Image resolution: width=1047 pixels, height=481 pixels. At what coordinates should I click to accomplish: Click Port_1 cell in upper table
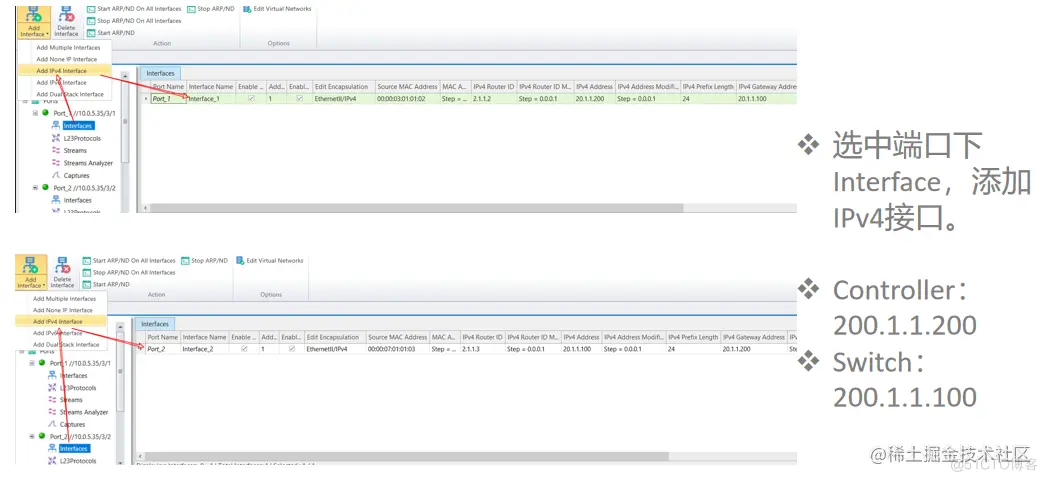click(x=168, y=99)
